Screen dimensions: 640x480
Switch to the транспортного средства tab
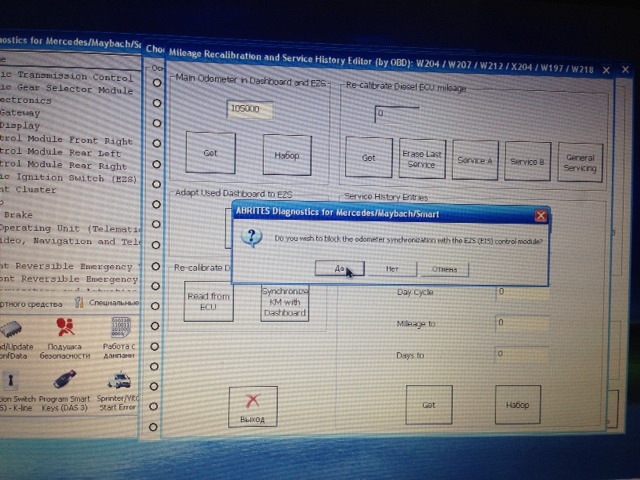pos(31,304)
